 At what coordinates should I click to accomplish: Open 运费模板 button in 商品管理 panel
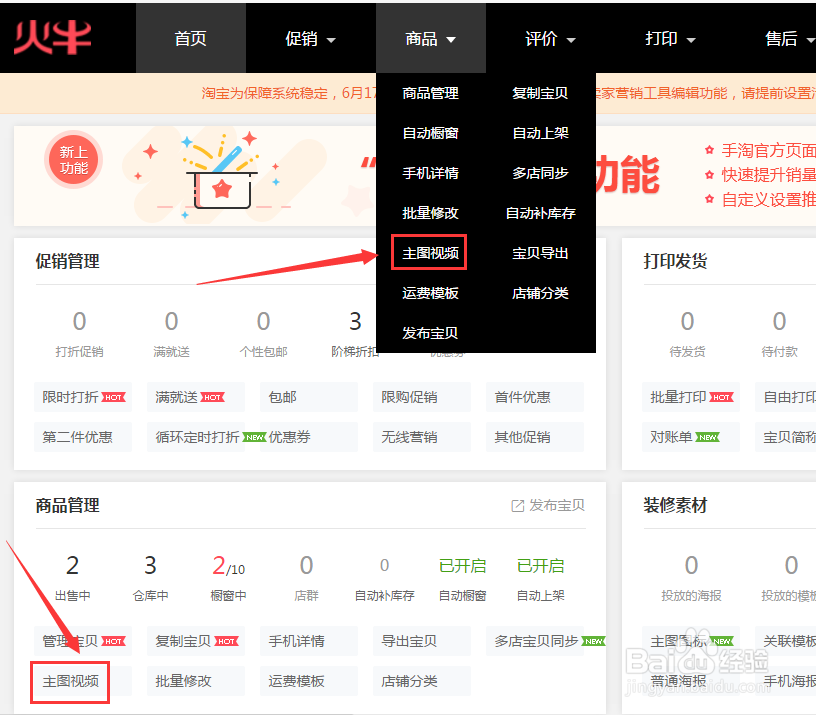click(x=309, y=681)
